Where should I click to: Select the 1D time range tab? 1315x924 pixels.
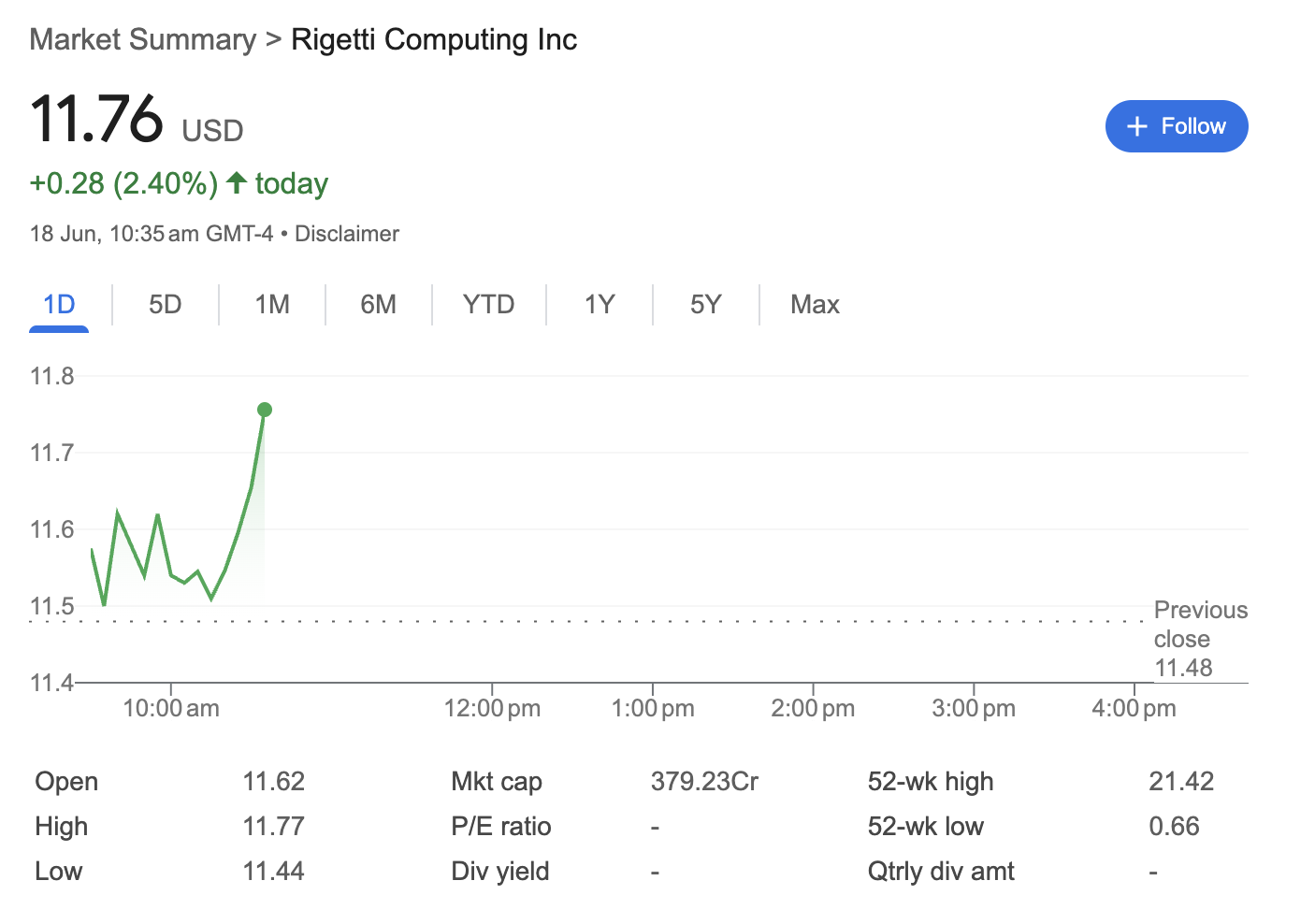click(59, 305)
